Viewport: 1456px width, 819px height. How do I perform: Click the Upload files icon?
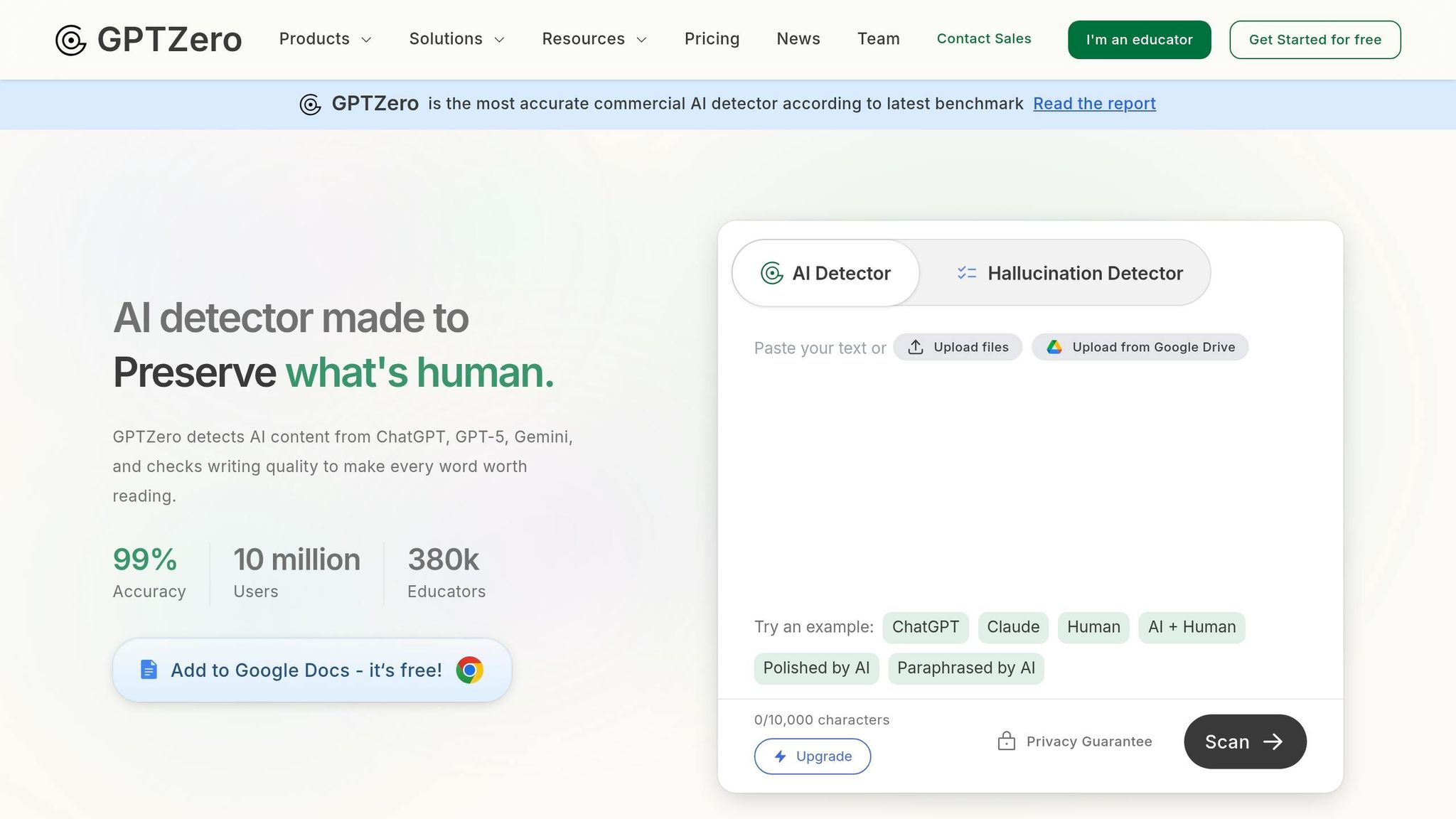916,347
